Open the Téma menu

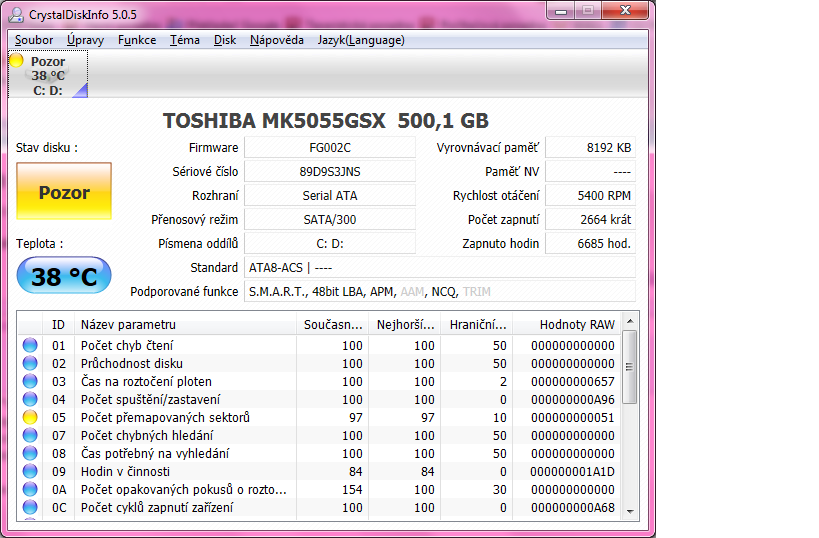click(x=185, y=40)
